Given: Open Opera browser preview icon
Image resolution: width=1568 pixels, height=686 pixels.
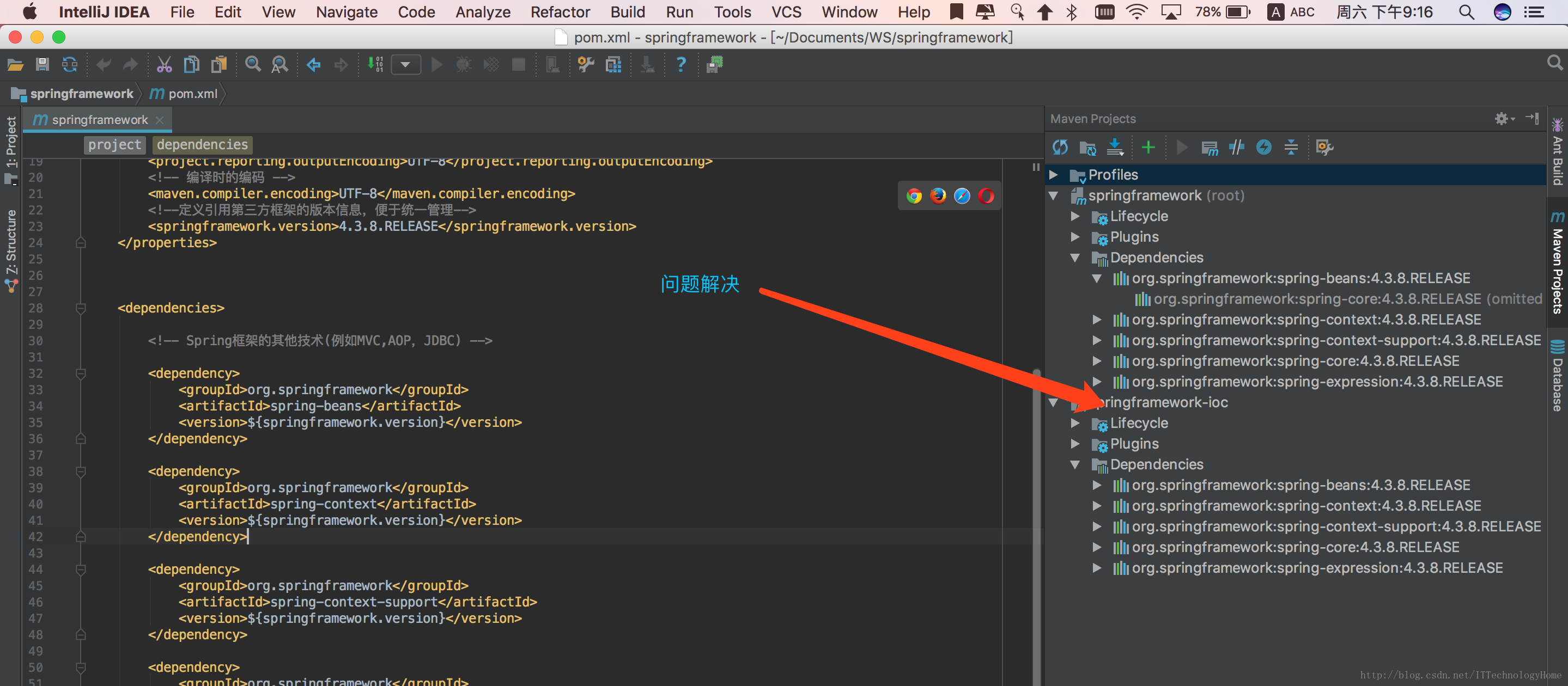Looking at the screenshot, I should coord(986,196).
